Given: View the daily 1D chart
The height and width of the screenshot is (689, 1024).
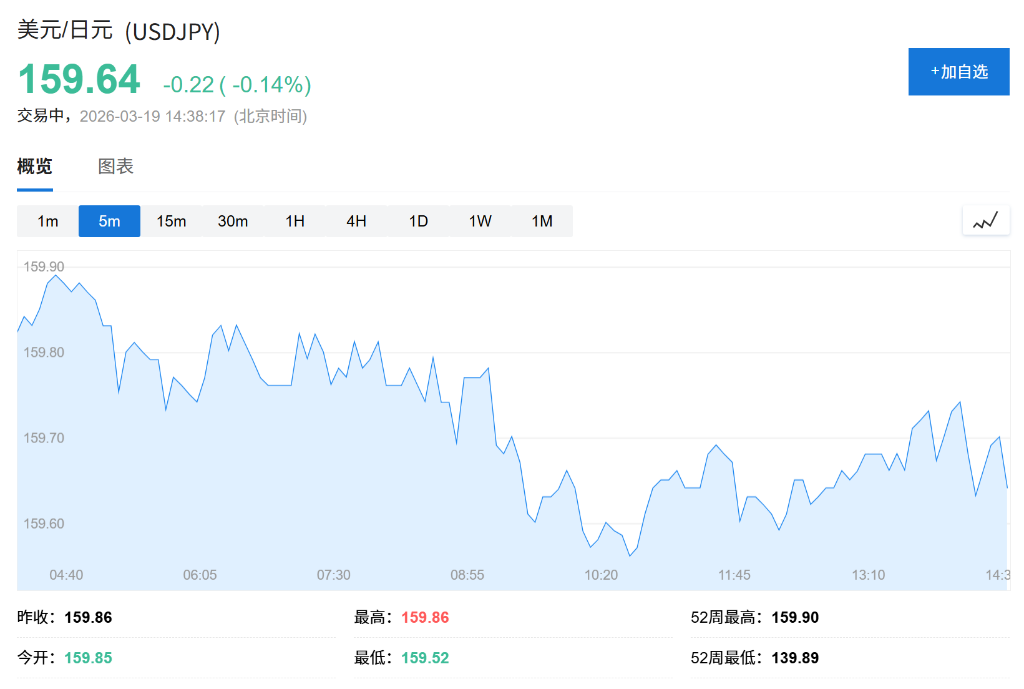Looking at the screenshot, I should click(417, 221).
